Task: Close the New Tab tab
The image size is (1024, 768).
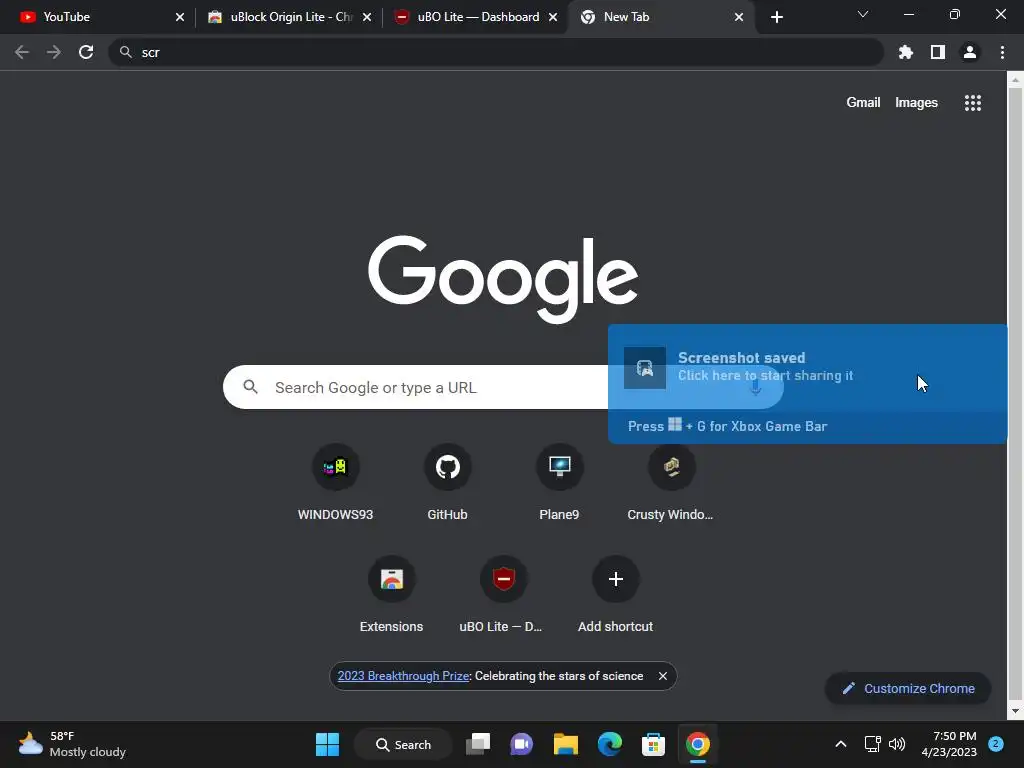Action: [x=739, y=17]
